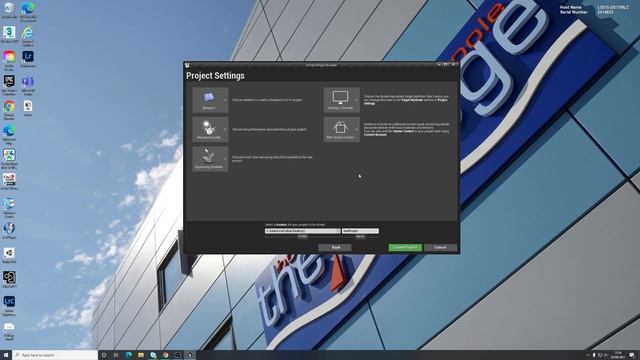
Task: Click the green Create Project button
Action: pyautogui.click(x=405, y=247)
